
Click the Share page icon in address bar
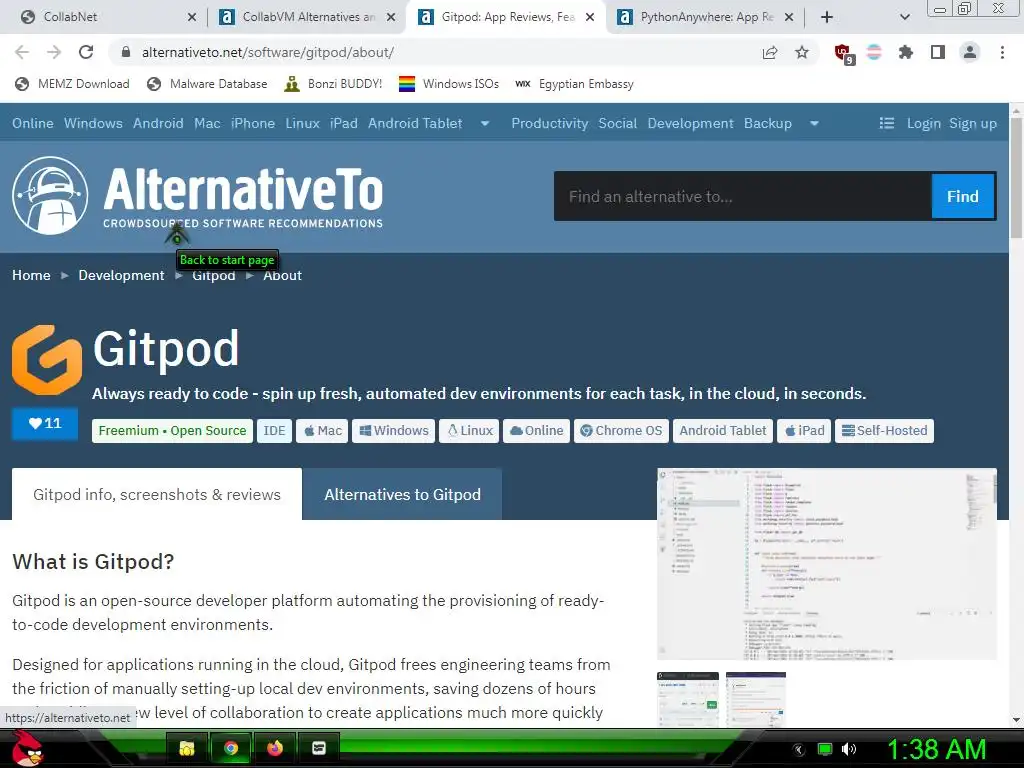point(770,52)
